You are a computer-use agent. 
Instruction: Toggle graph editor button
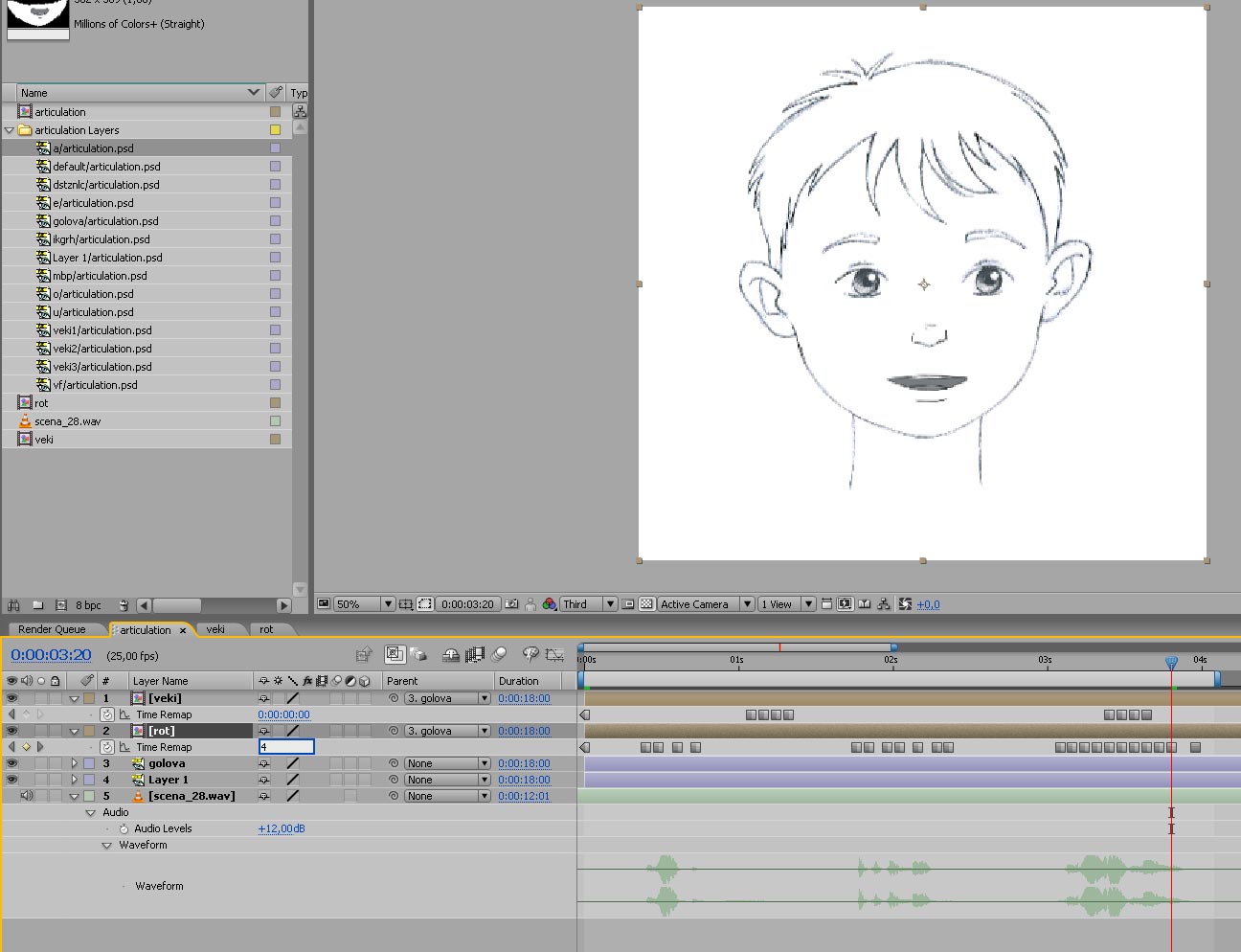click(x=554, y=655)
